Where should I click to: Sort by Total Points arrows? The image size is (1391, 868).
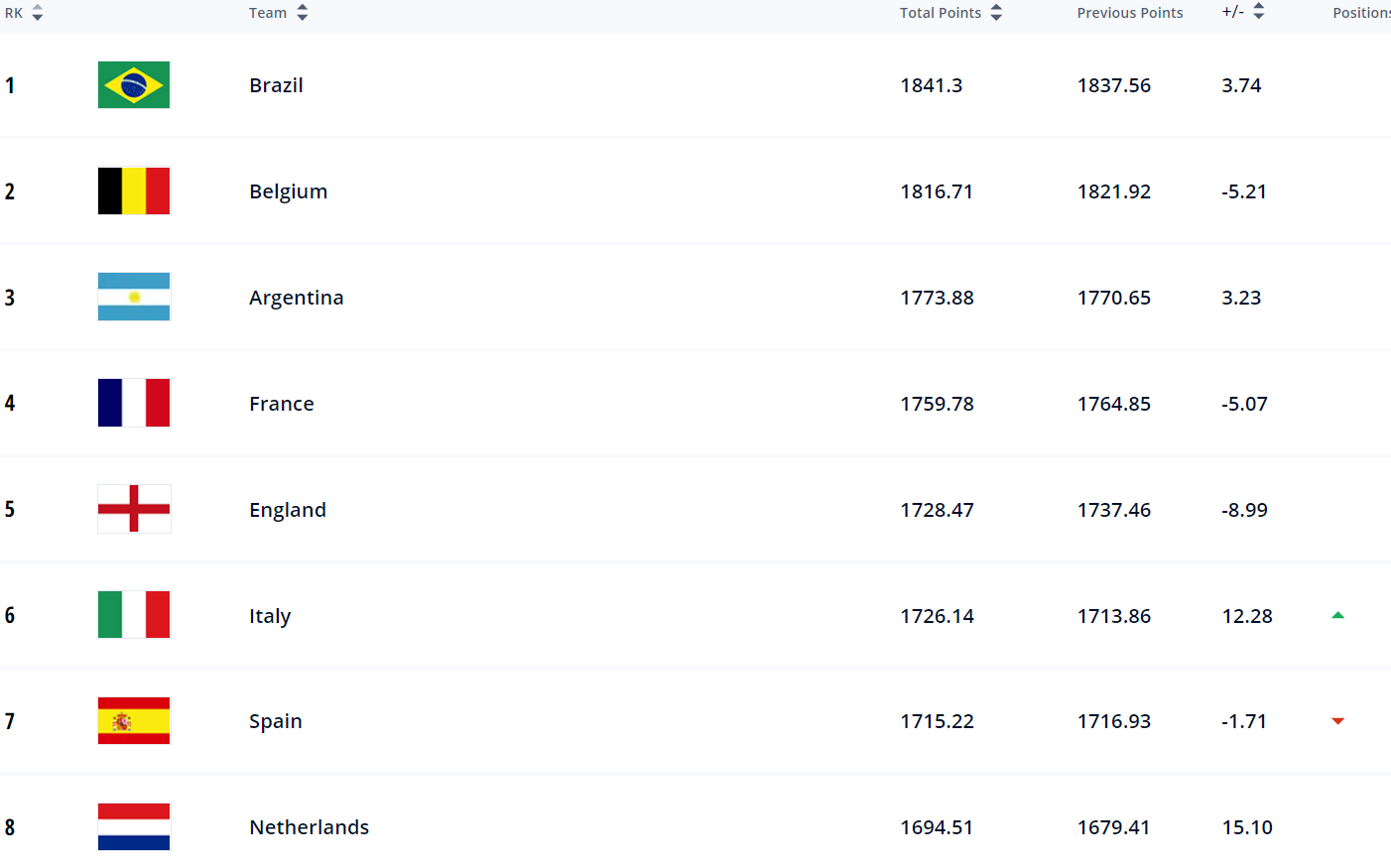996,13
